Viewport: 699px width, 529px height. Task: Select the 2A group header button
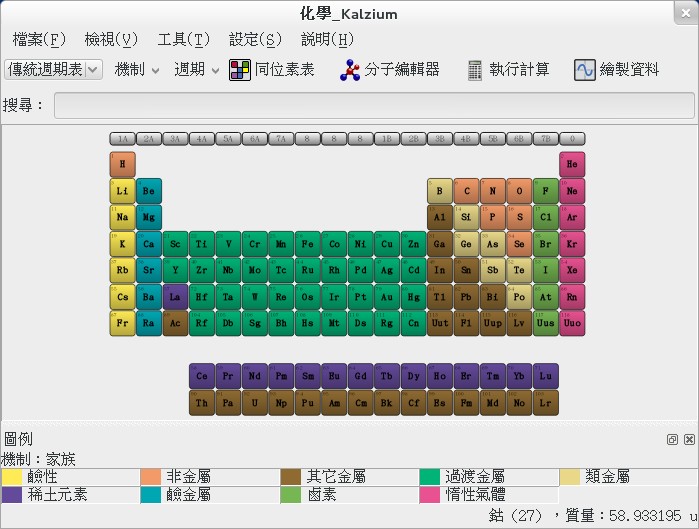pyautogui.click(x=149, y=139)
